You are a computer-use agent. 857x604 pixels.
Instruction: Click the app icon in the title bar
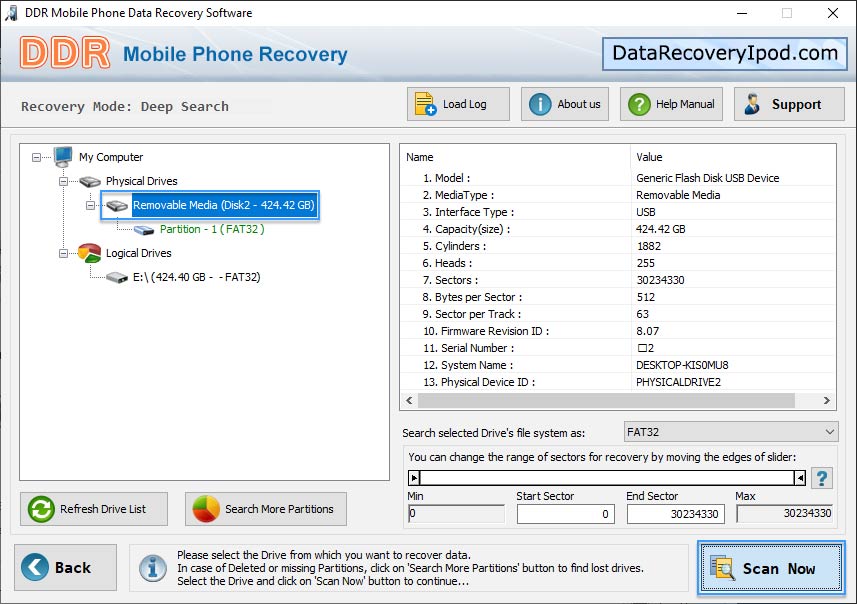pyautogui.click(x=11, y=13)
